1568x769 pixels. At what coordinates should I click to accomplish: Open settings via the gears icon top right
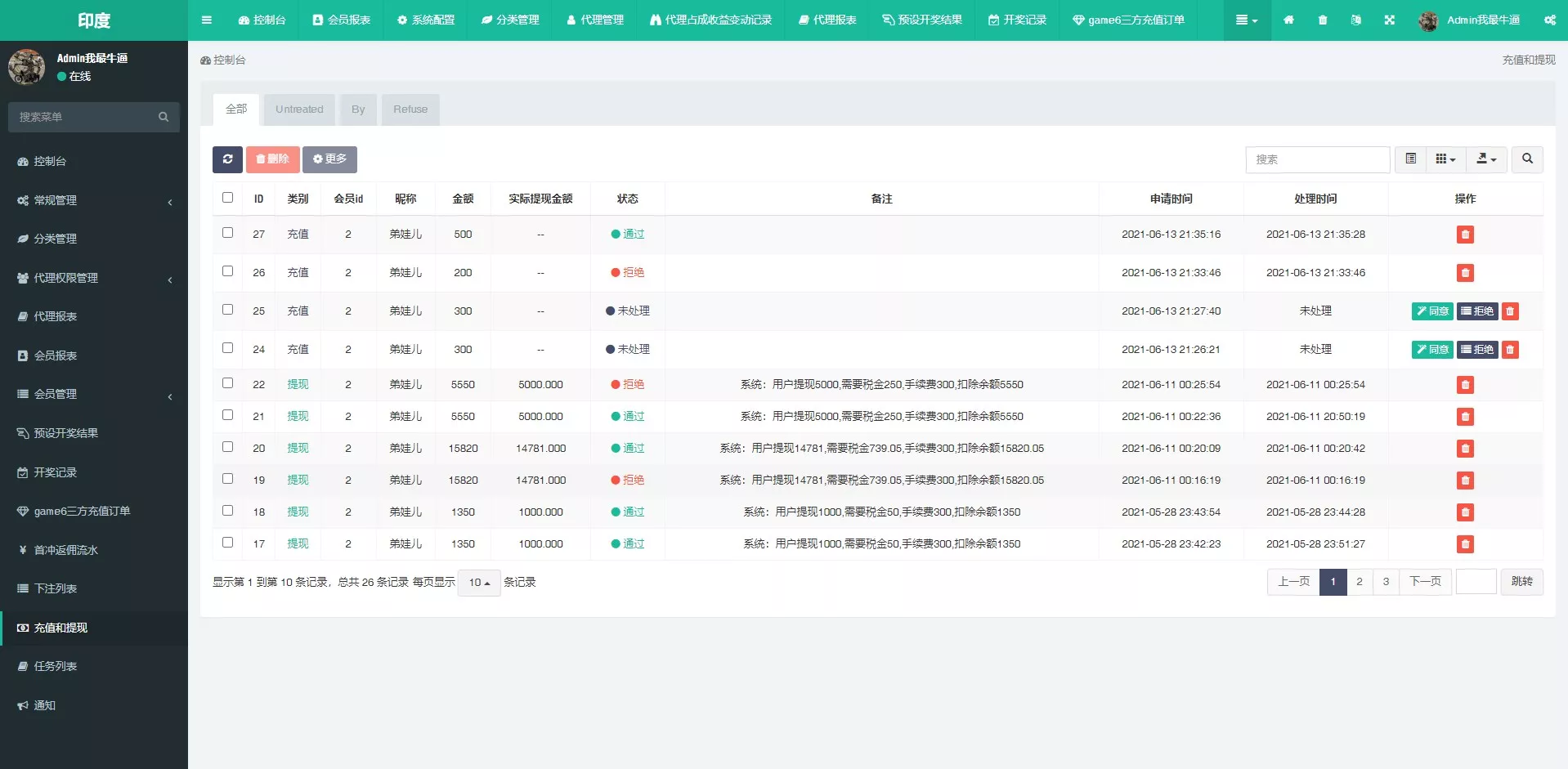(x=1550, y=20)
